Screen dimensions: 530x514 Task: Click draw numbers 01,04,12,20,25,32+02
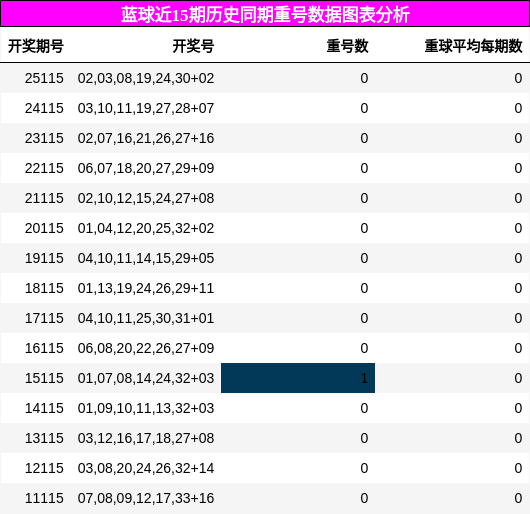146,228
